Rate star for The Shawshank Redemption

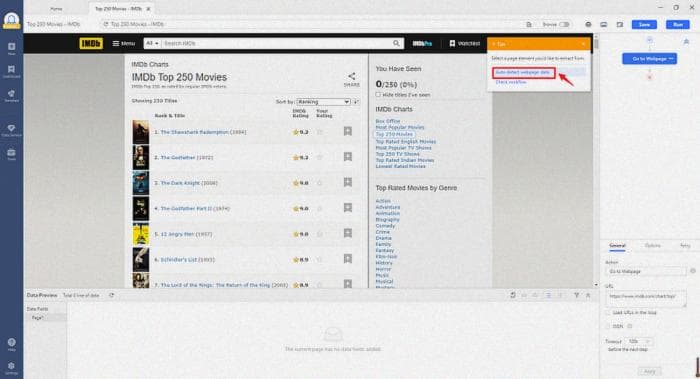(320, 132)
